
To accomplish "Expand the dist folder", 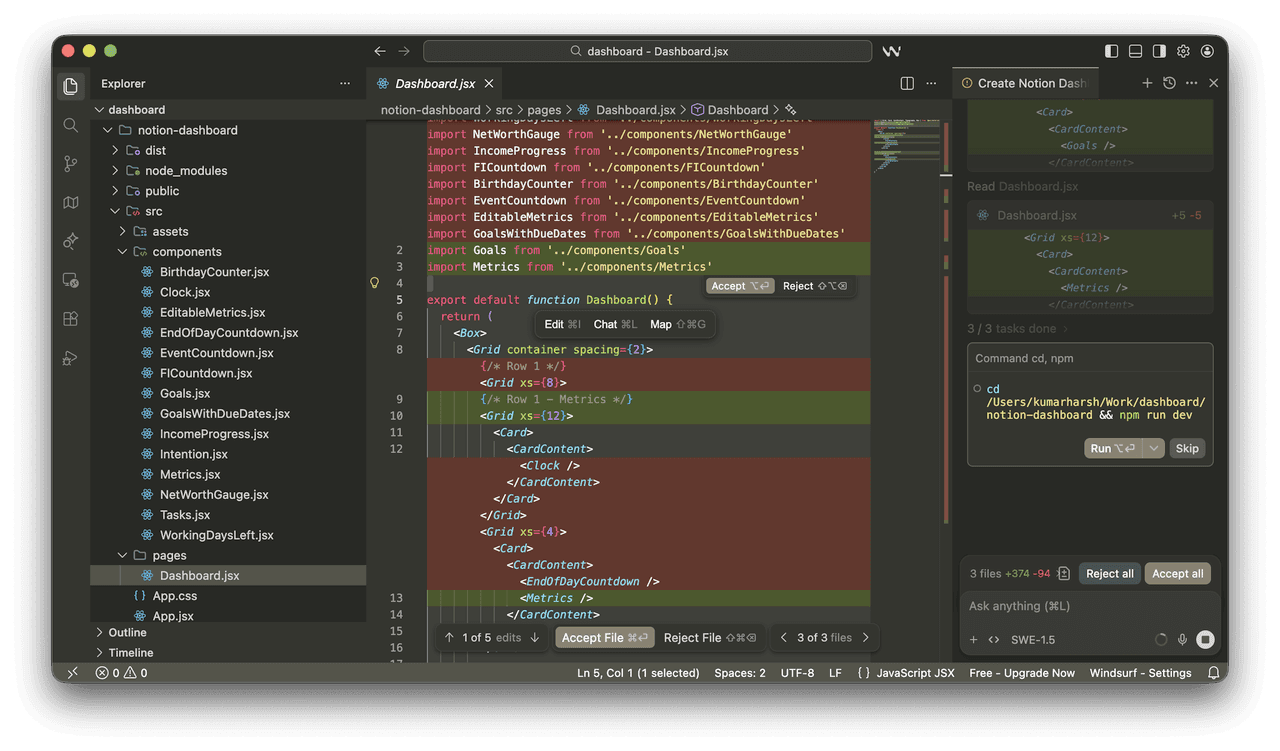I will (115, 150).
